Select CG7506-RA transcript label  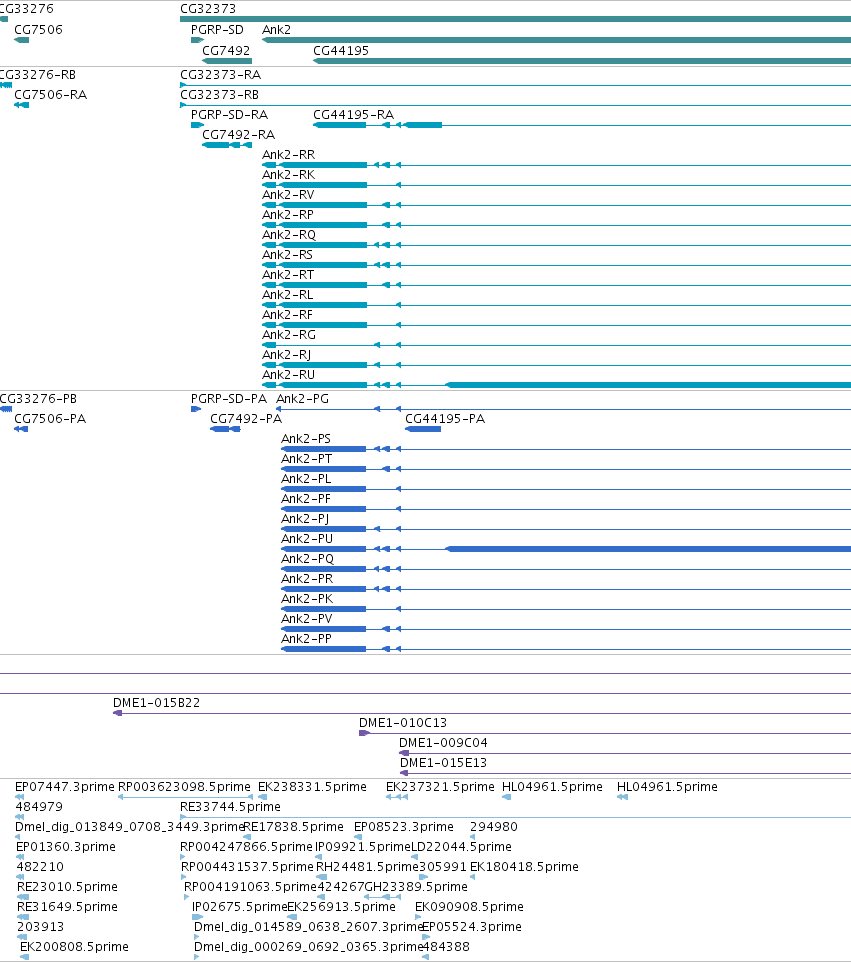[x=50, y=95]
